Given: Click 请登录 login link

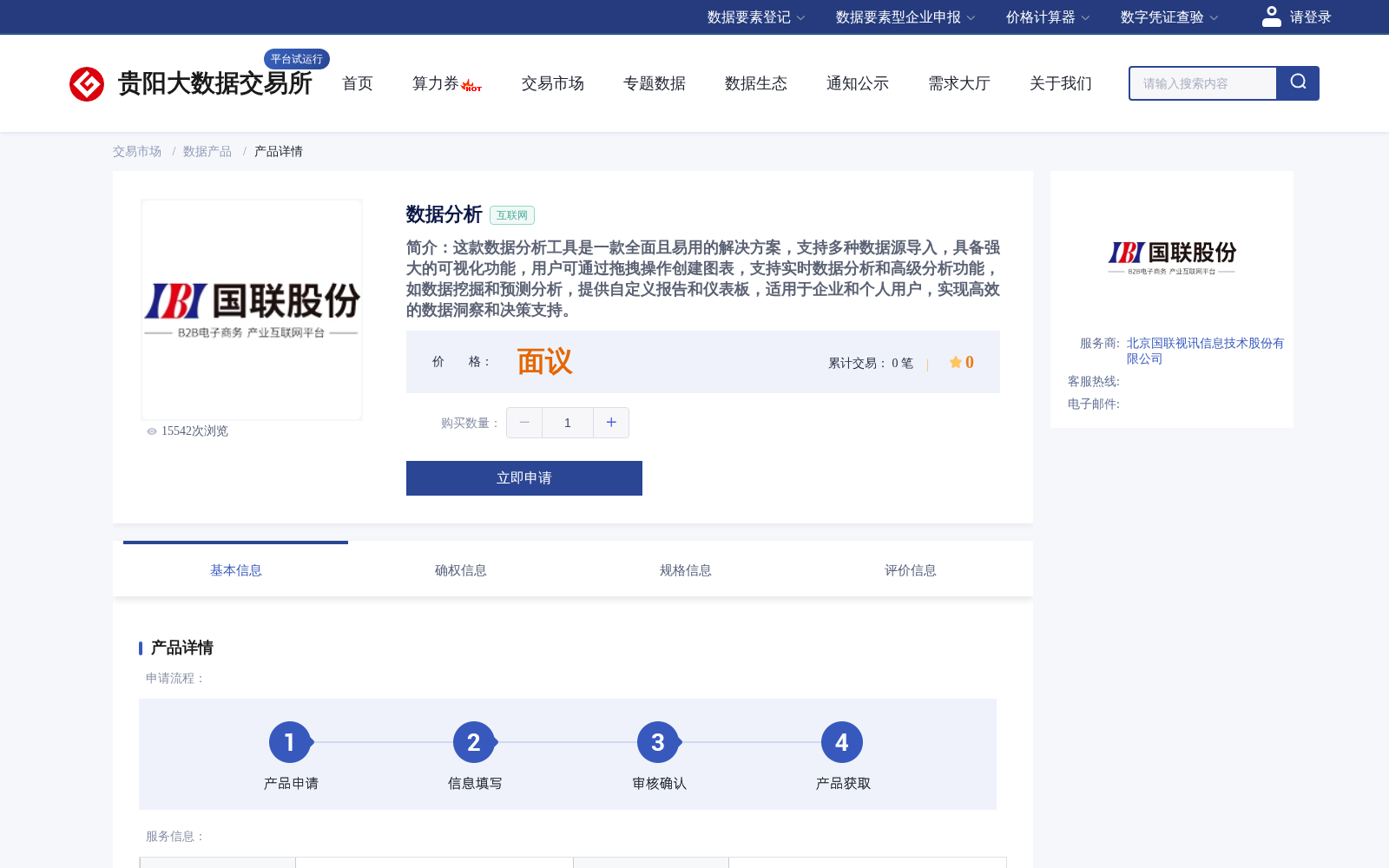Looking at the screenshot, I should pyautogui.click(x=1310, y=17).
